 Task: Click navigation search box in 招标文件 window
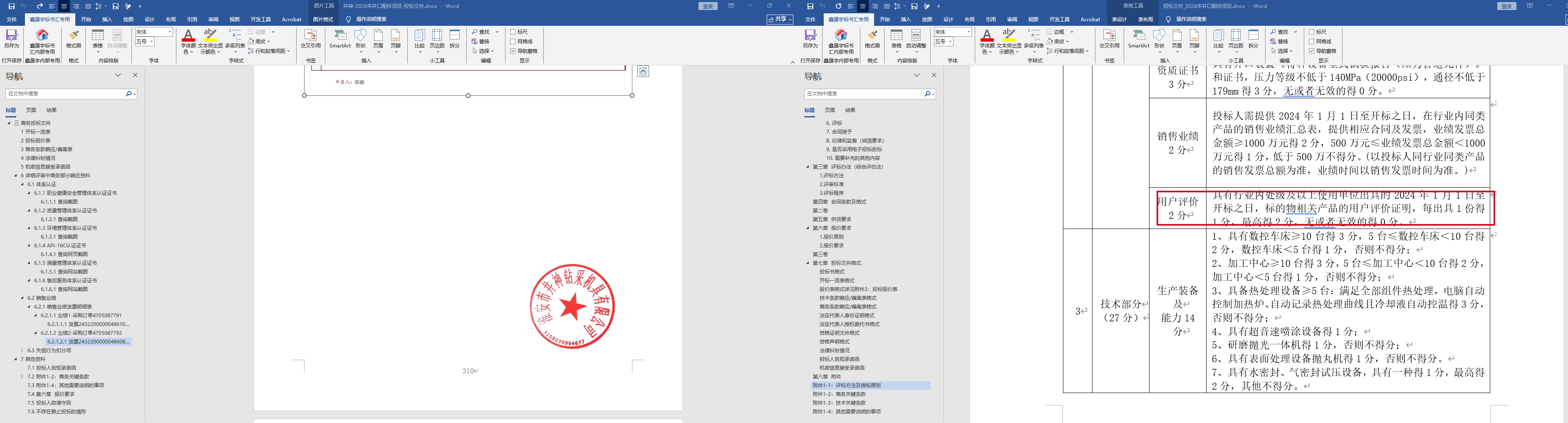coord(864,94)
